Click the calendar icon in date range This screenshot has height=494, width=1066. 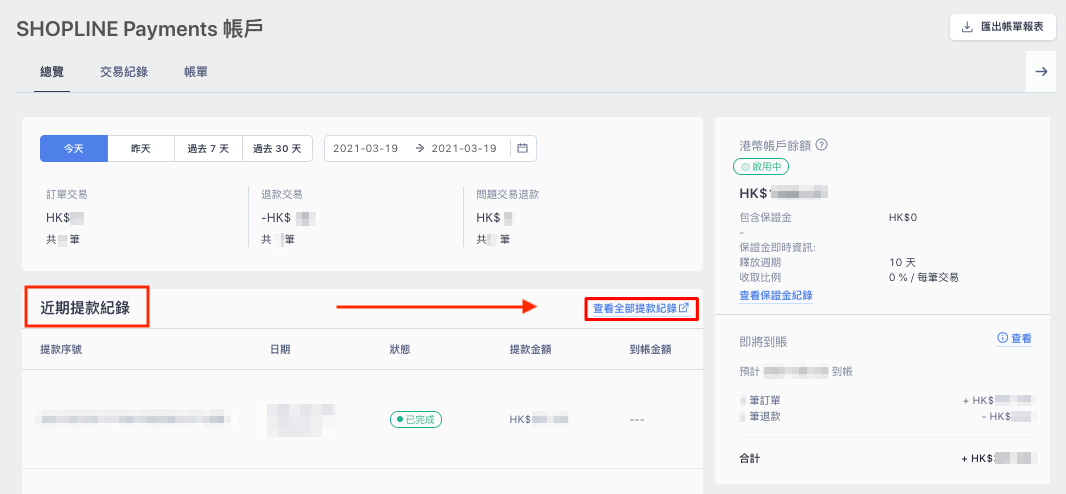522,148
